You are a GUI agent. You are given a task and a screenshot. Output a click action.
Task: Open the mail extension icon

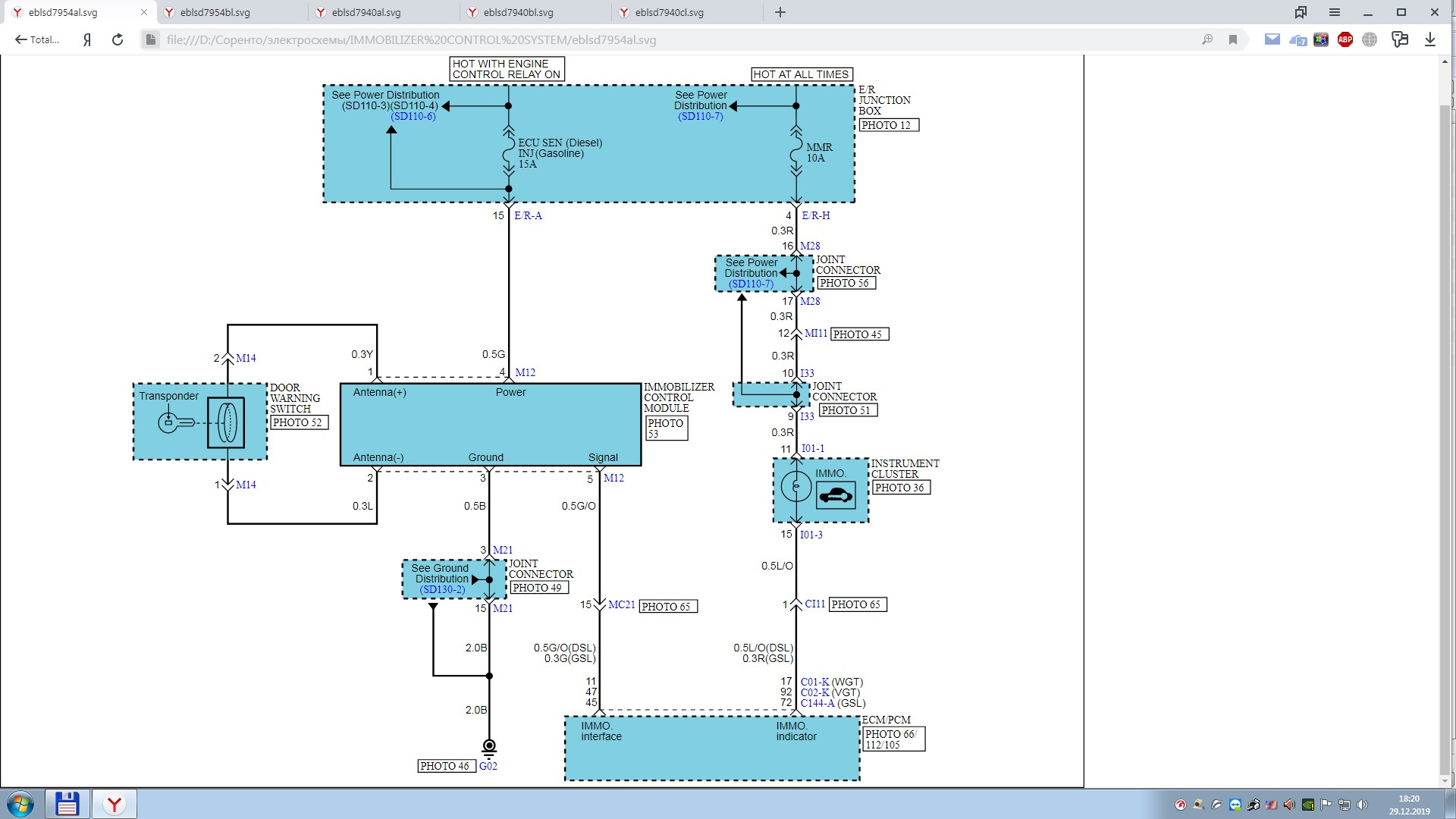(1272, 39)
